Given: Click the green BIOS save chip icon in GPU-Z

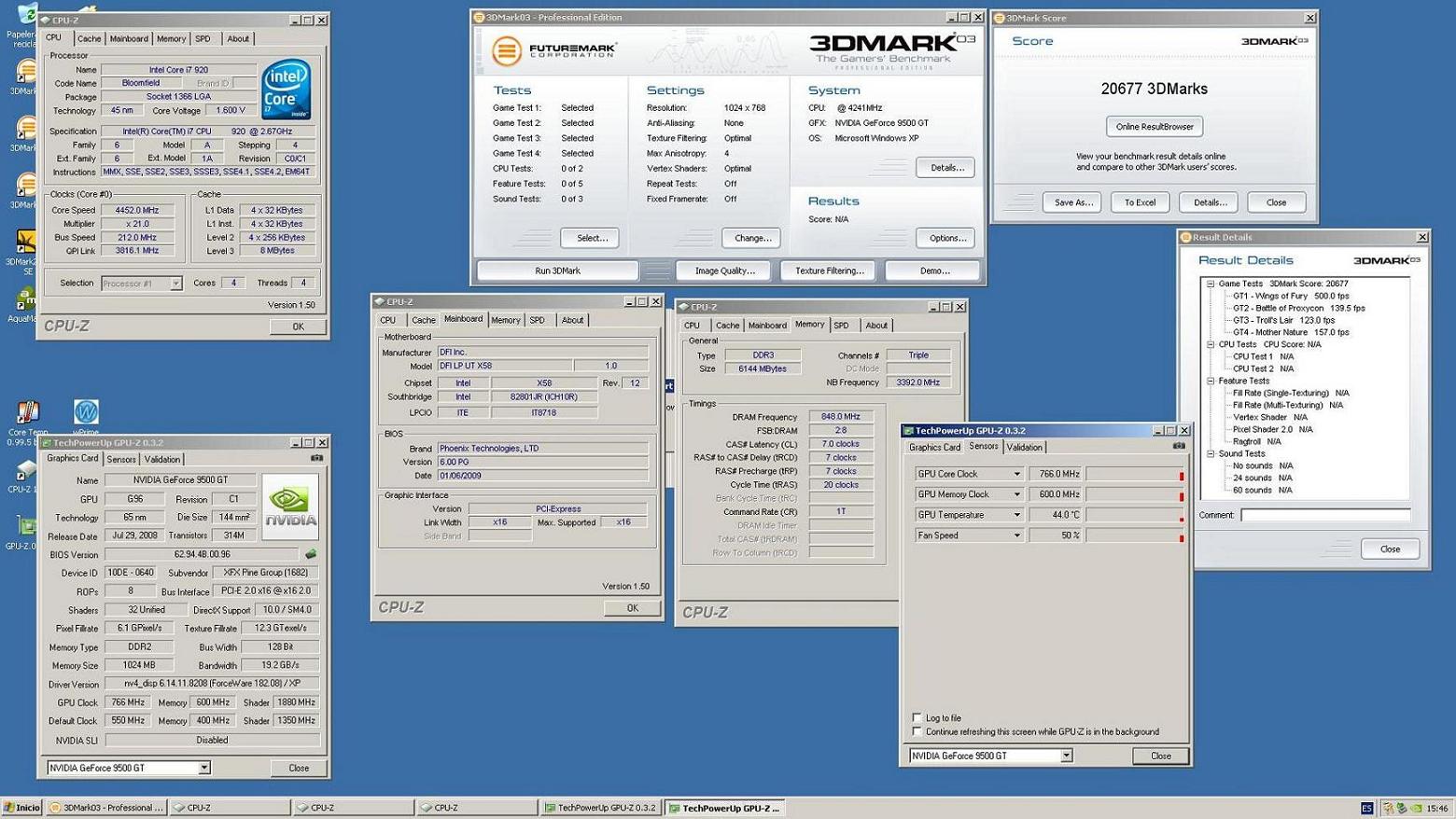Looking at the screenshot, I should 311,554.
